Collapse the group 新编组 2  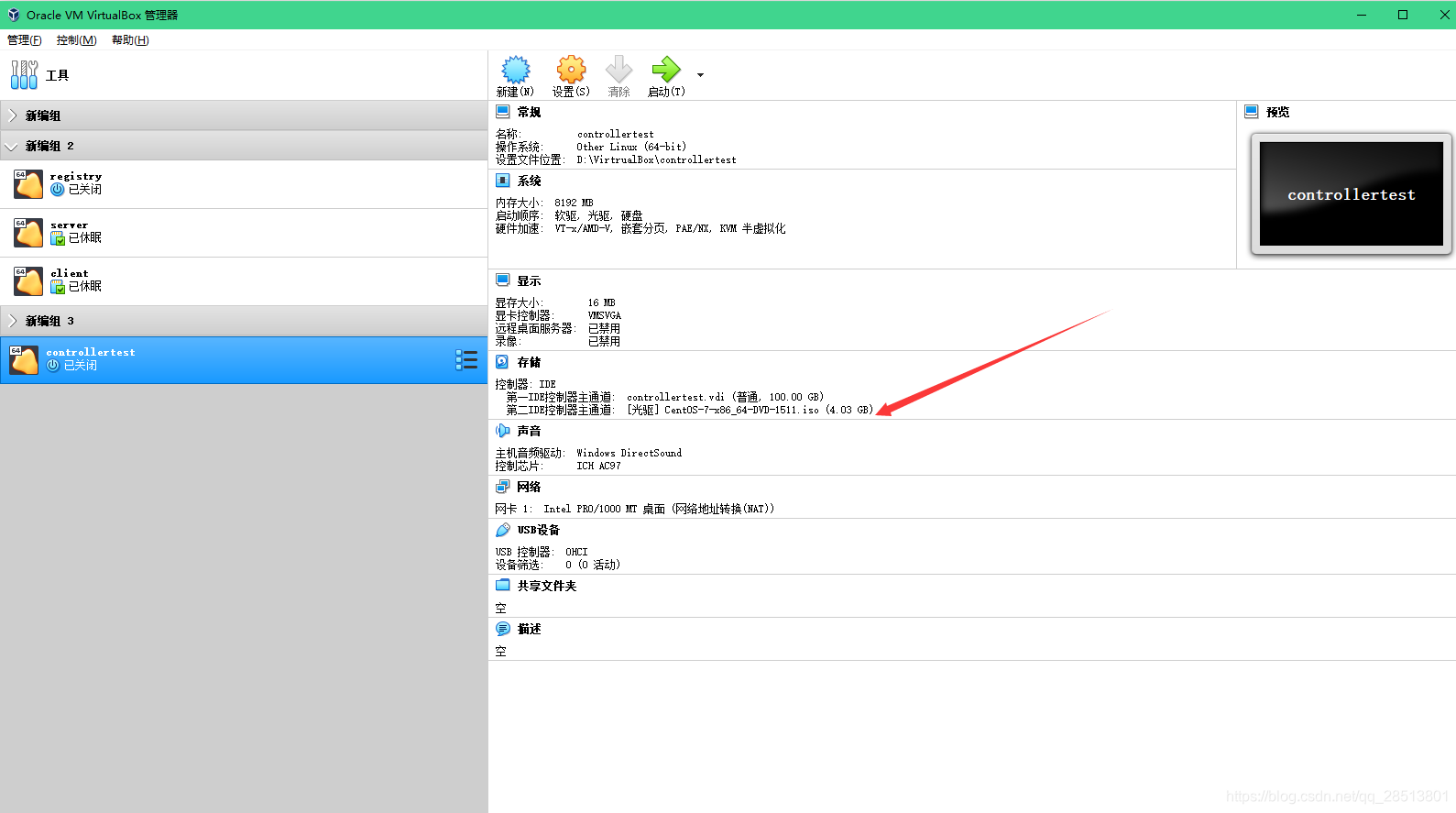point(12,146)
